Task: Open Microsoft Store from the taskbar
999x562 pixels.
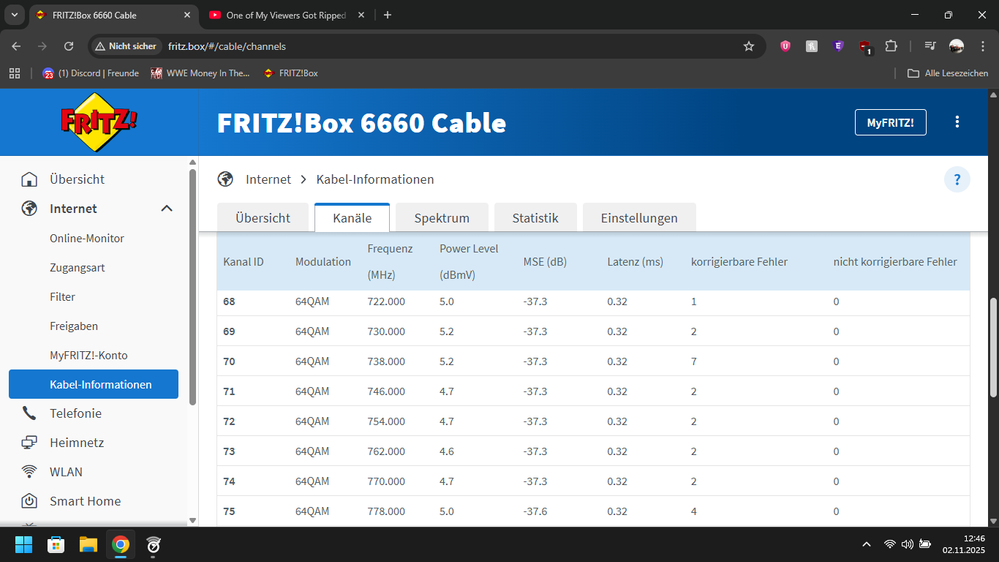Action: pos(56,545)
